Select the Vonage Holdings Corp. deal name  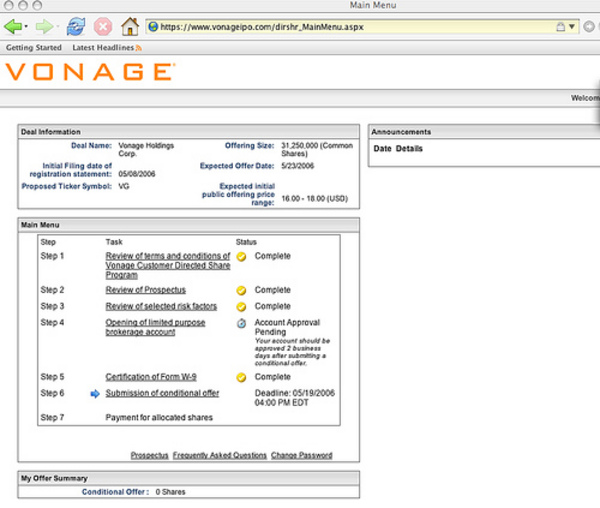pos(146,150)
